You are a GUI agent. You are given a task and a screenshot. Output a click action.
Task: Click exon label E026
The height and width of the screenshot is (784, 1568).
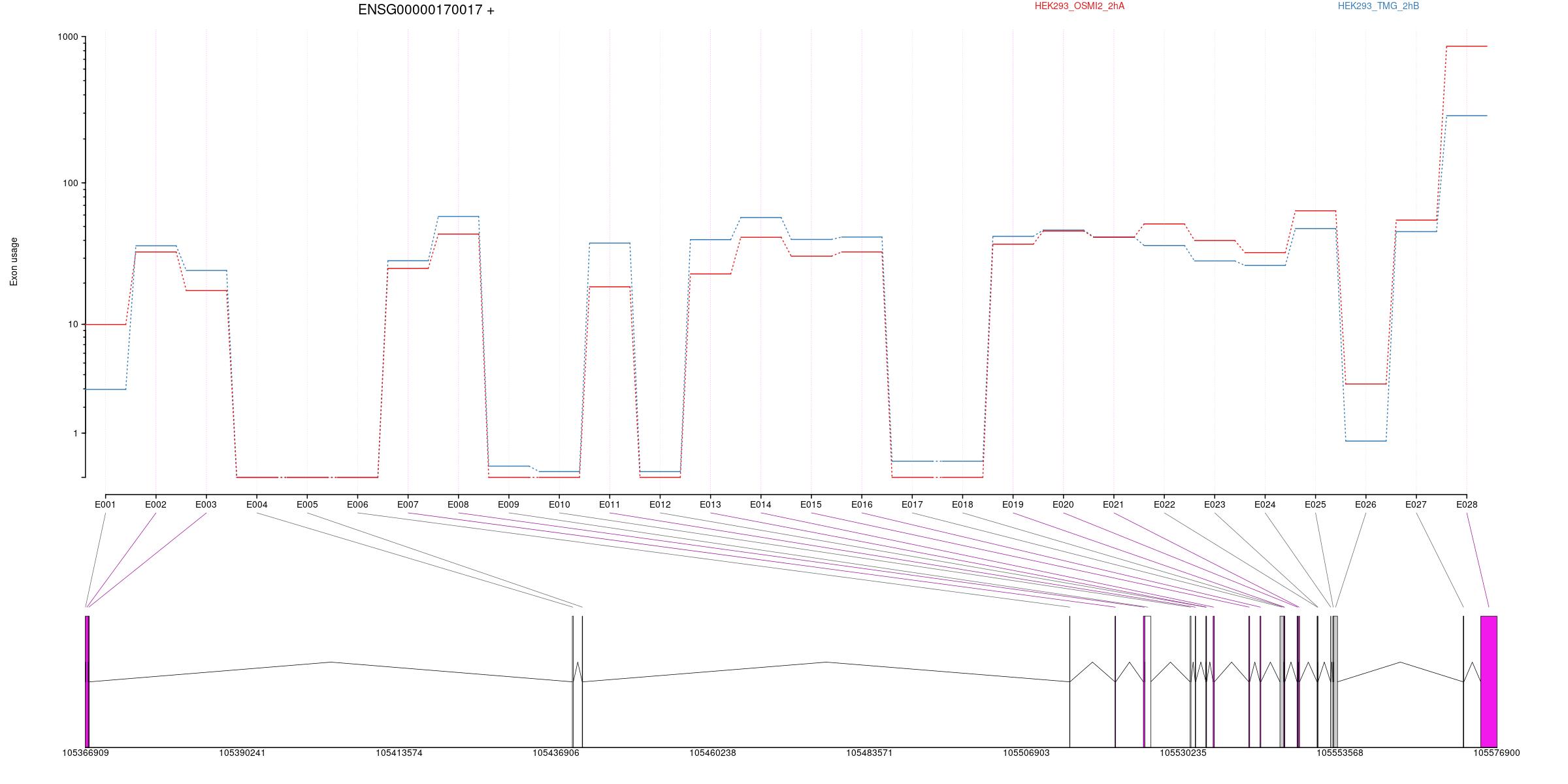pyautogui.click(x=1365, y=504)
